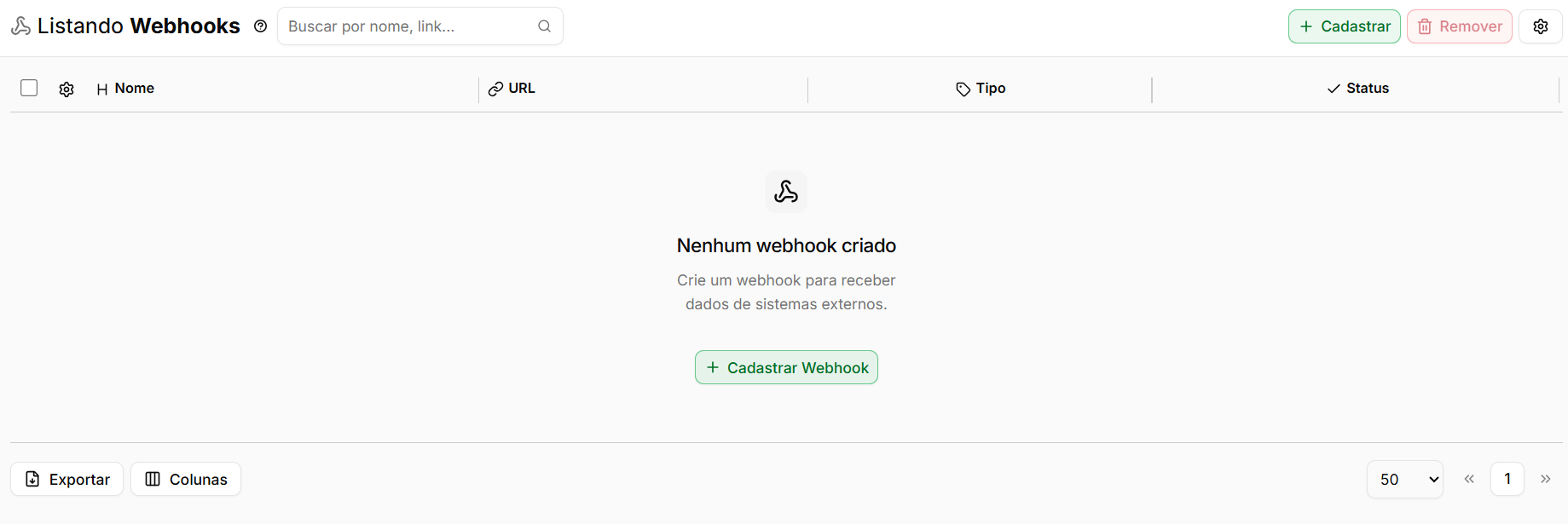Sort by the Nome column header
1568x524 pixels.
(125, 89)
